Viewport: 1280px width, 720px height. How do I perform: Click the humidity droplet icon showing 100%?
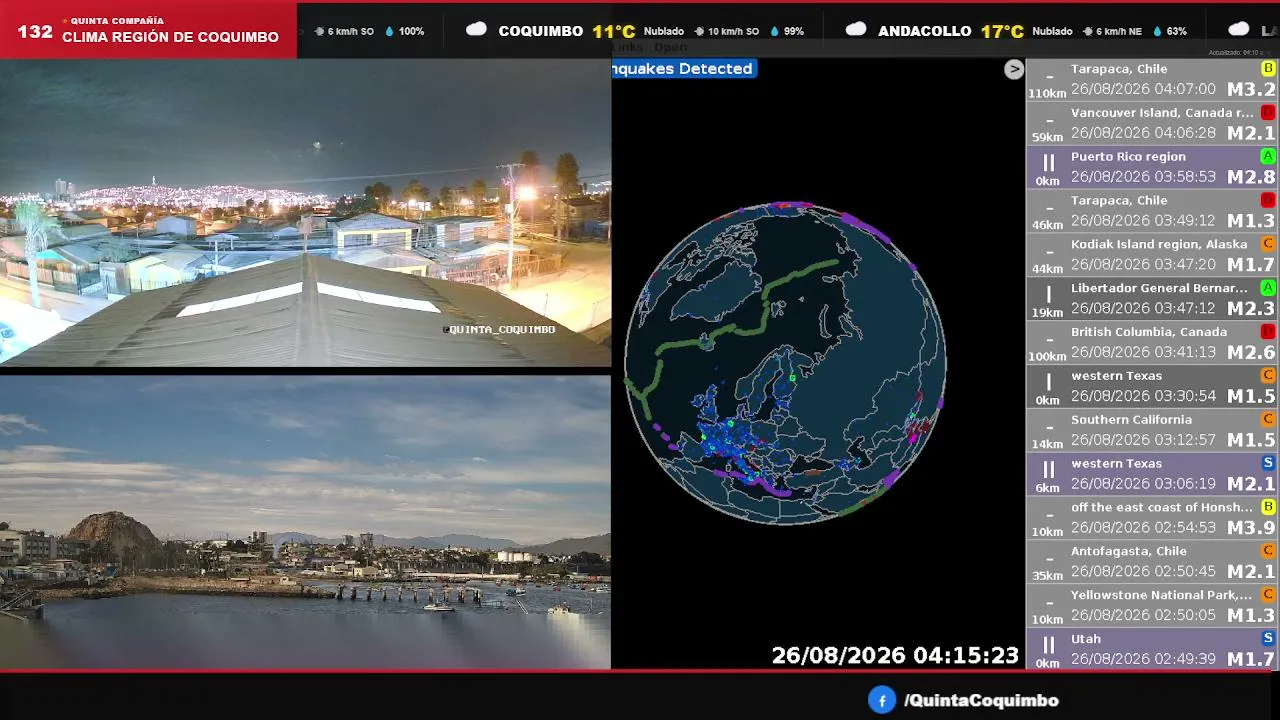pyautogui.click(x=389, y=31)
